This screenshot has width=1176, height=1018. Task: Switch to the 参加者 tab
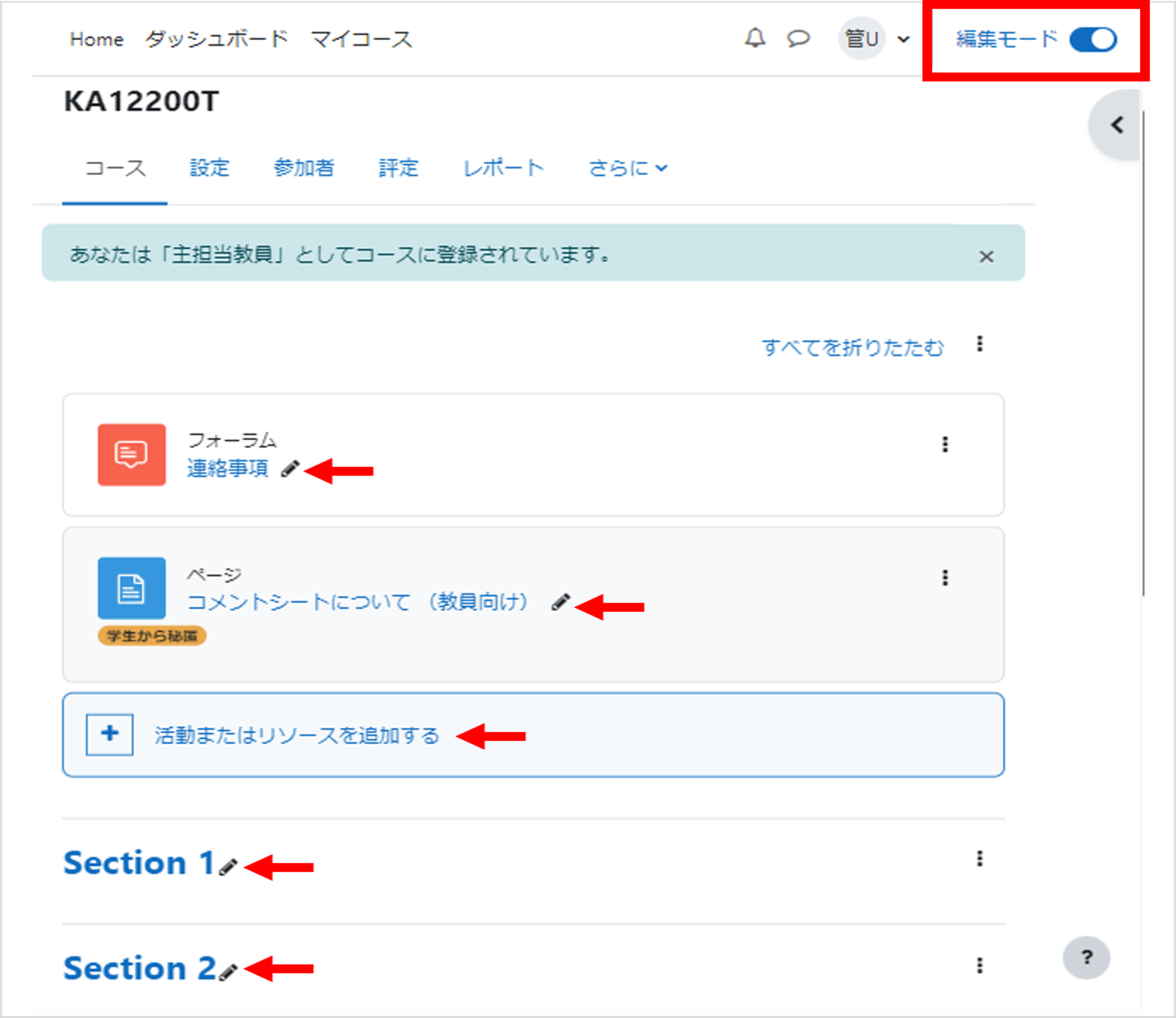pos(304,168)
